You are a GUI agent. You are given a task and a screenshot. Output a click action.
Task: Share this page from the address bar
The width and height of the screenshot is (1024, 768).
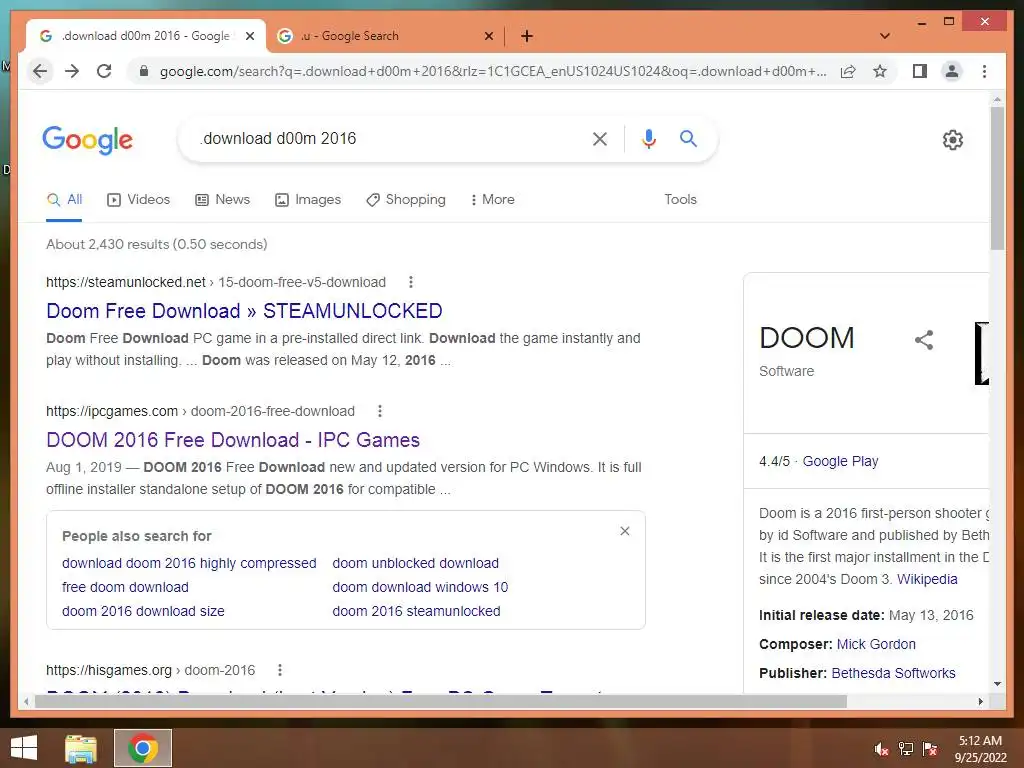848,71
